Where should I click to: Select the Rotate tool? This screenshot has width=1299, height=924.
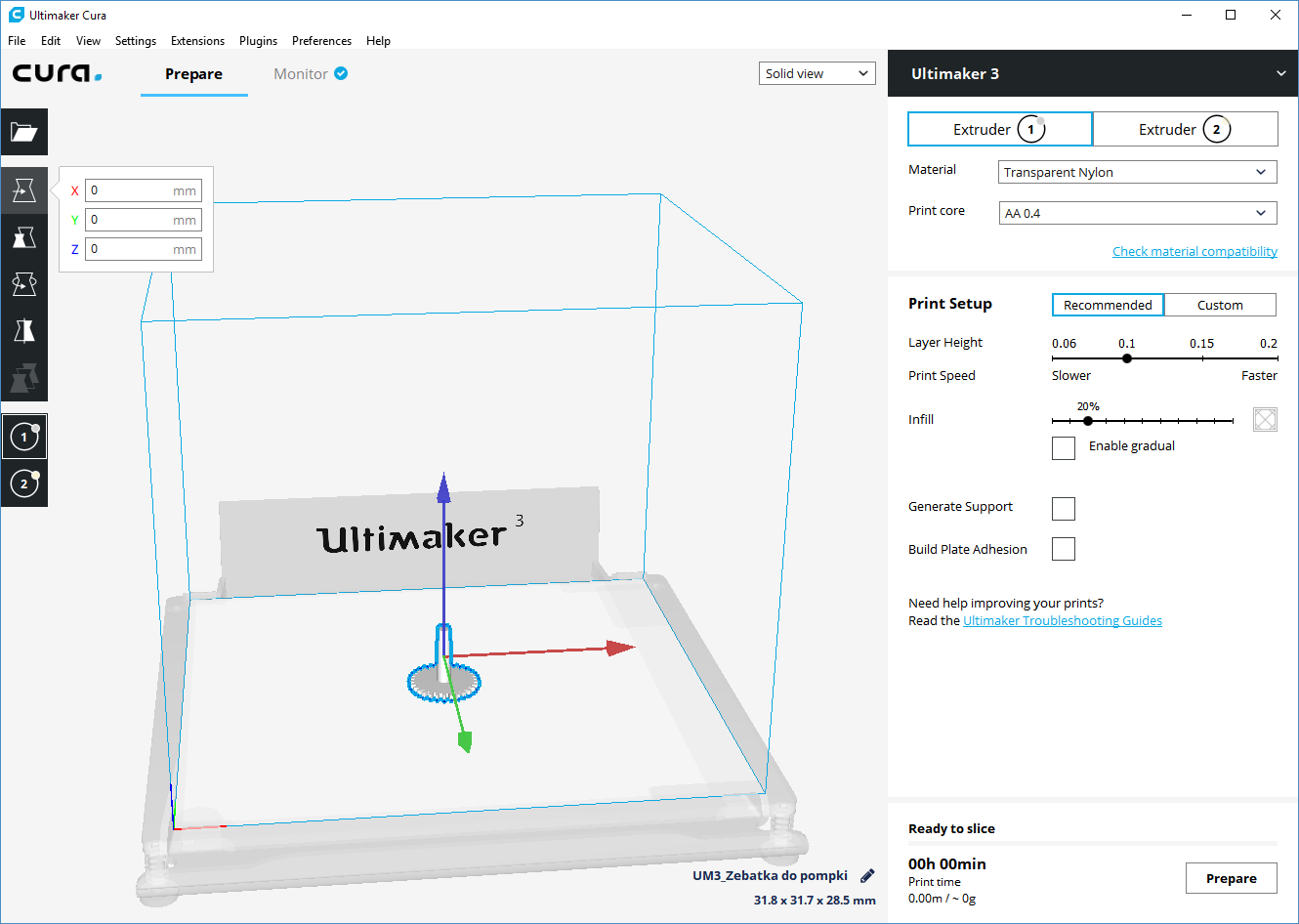coord(24,284)
